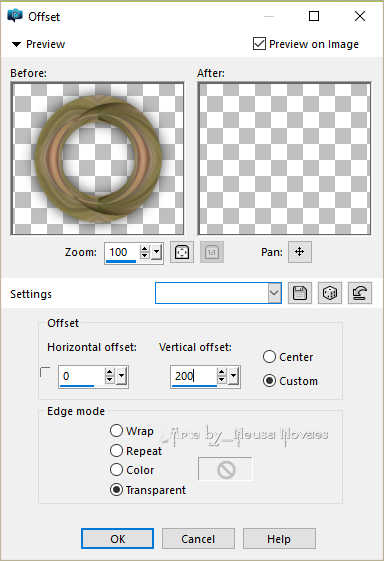
Task: Uncheck the Preview on Image checkbox
Action: [259, 44]
